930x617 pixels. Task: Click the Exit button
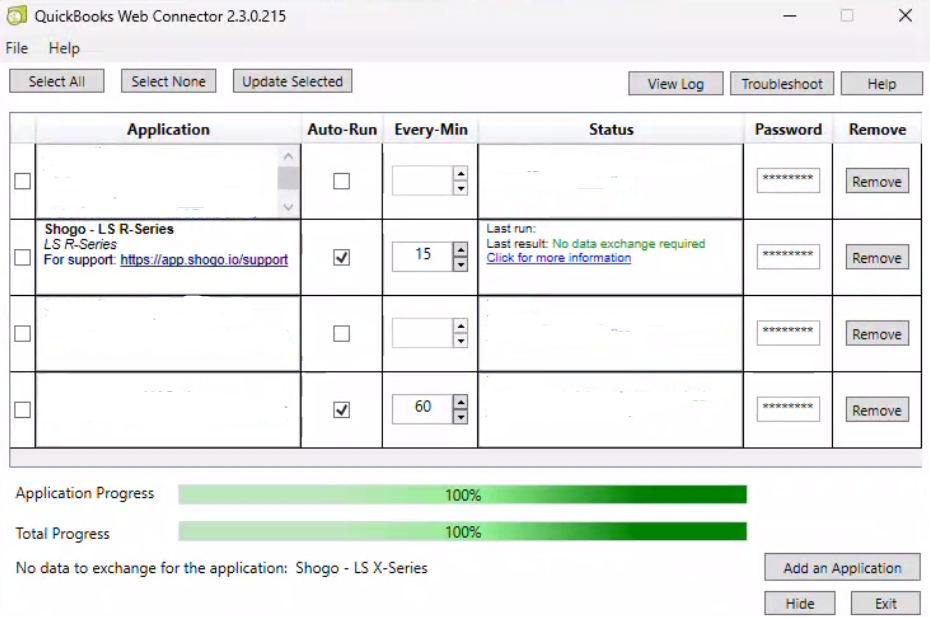[886, 603]
